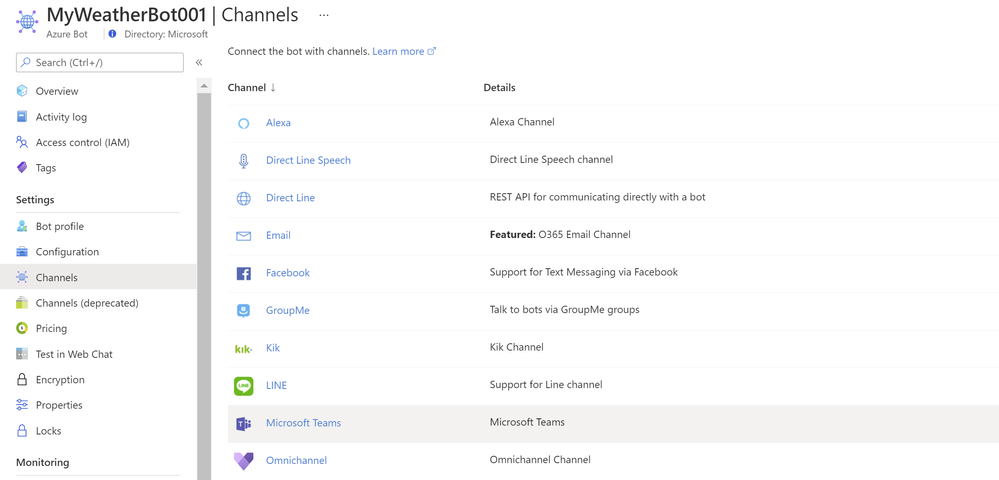Click the Properties sliders icon

point(22,405)
